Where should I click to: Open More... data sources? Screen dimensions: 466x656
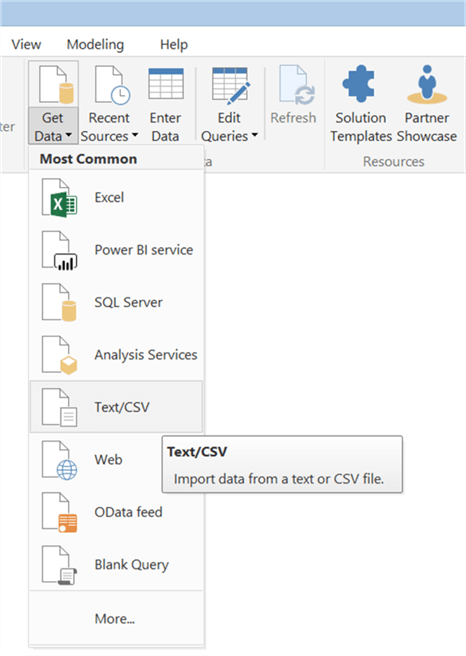click(x=116, y=618)
